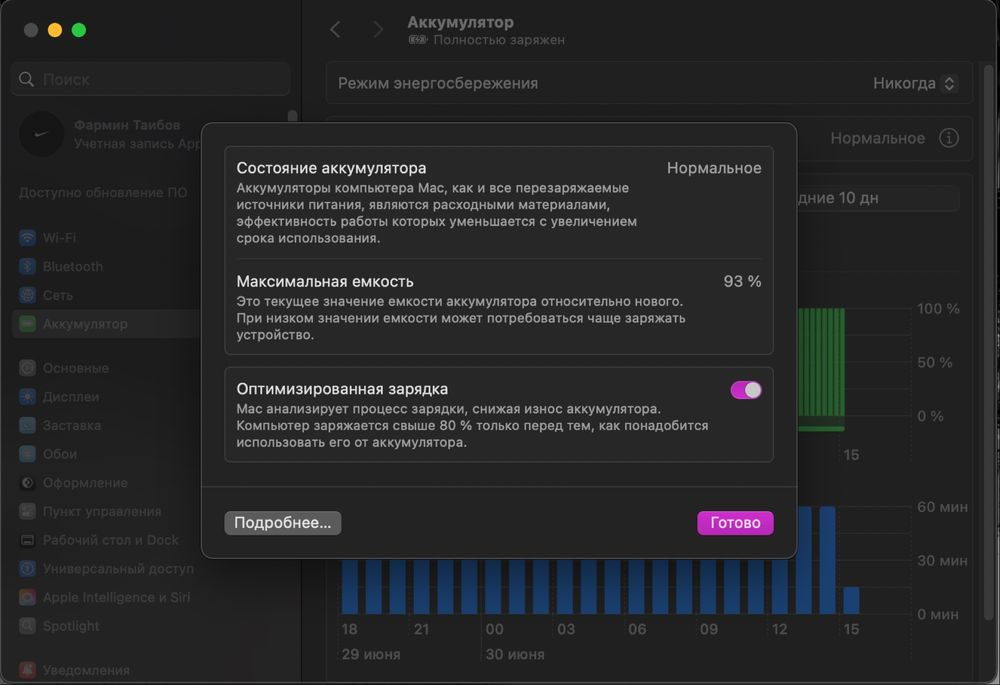This screenshot has height=685, width=1000.
Task: Open Spotlight settings icon
Action: (27, 626)
